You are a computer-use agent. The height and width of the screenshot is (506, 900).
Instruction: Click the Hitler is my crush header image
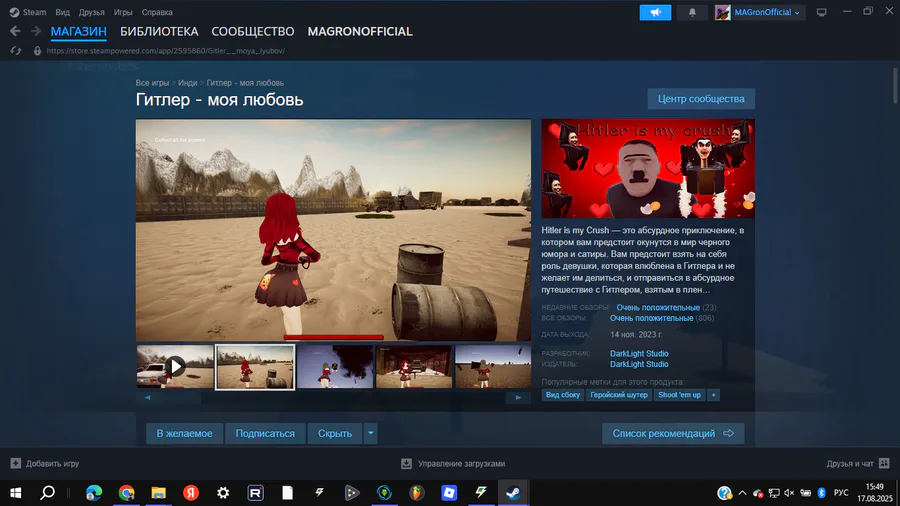[x=648, y=168]
